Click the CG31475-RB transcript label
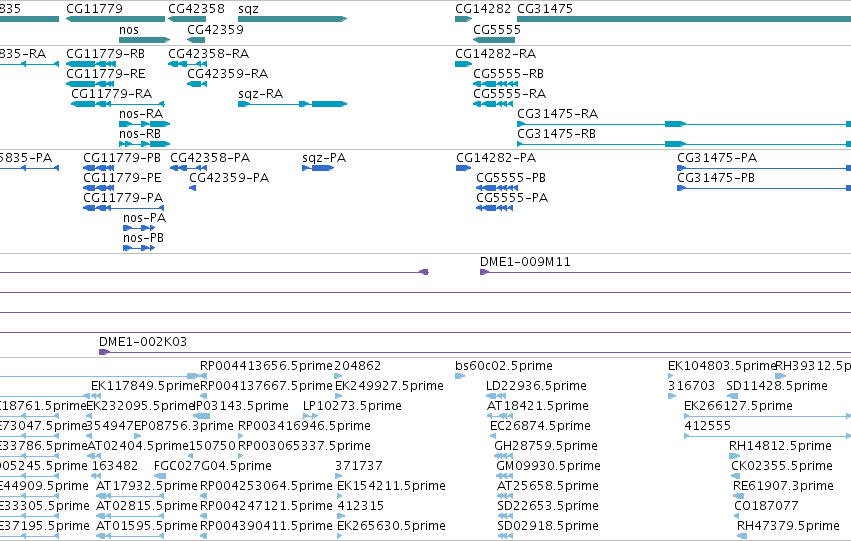Viewport: 851px width, 541px height. coord(556,134)
